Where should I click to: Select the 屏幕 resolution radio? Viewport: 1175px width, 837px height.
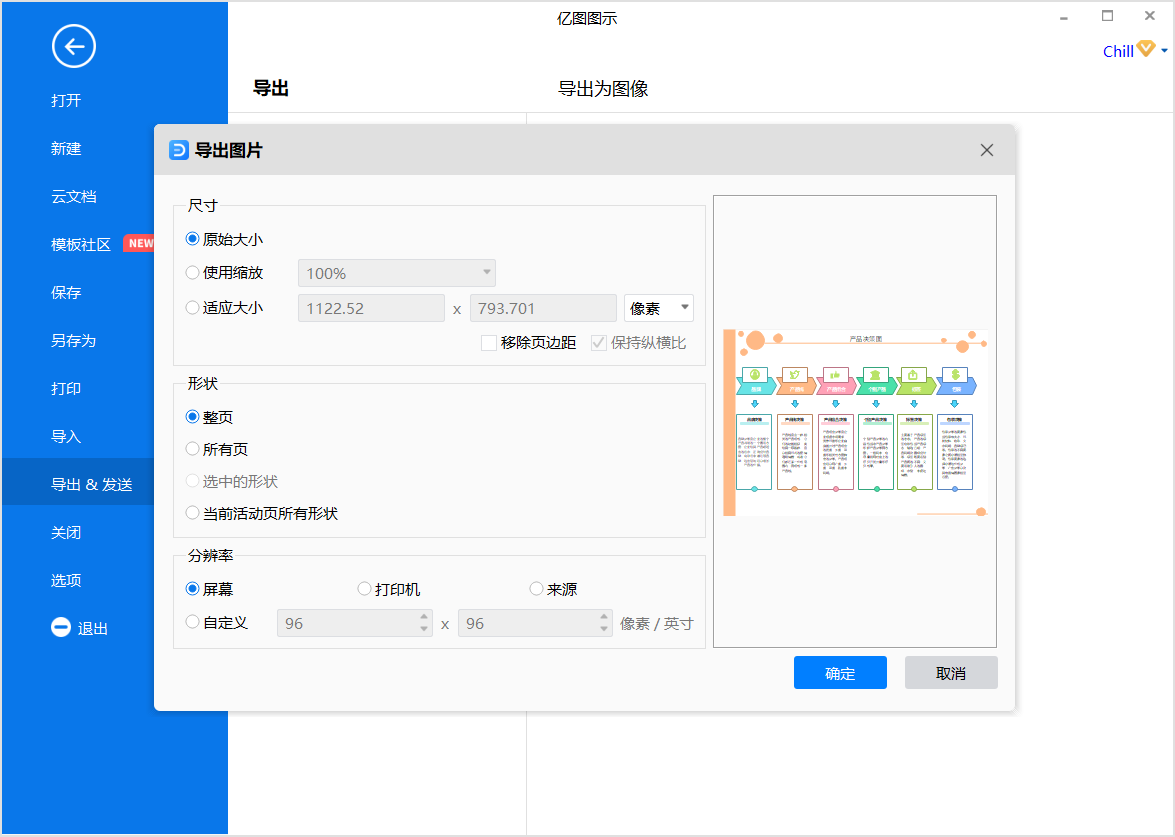tap(193, 589)
